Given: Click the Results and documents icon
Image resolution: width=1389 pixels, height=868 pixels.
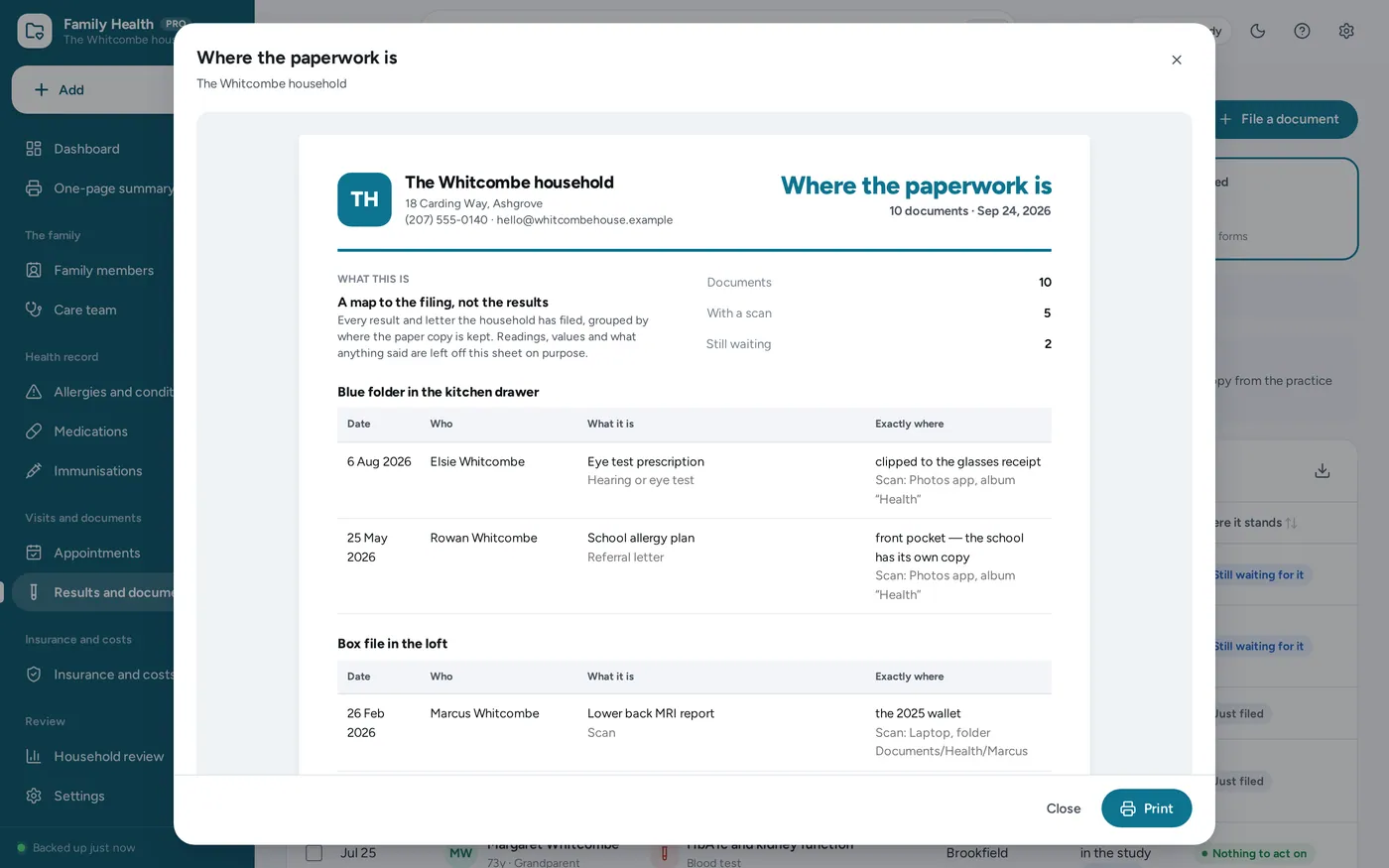Looking at the screenshot, I should click(34, 592).
